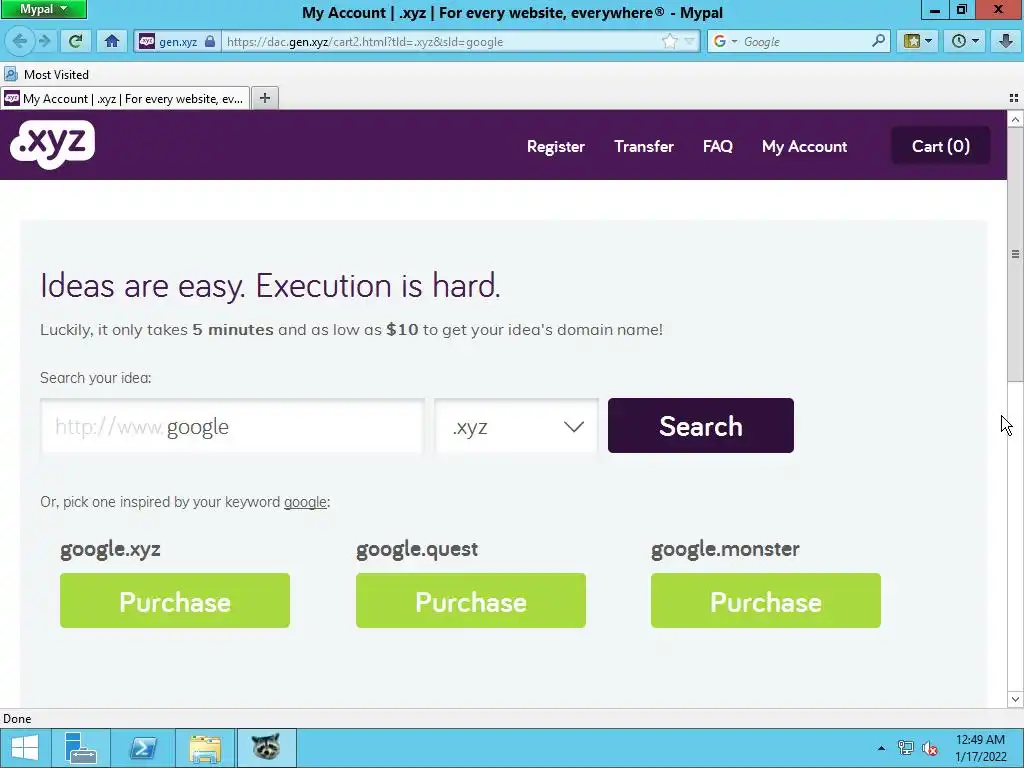The image size is (1024, 768).
Task: Open Server Manager from taskbar
Action: tap(81, 748)
